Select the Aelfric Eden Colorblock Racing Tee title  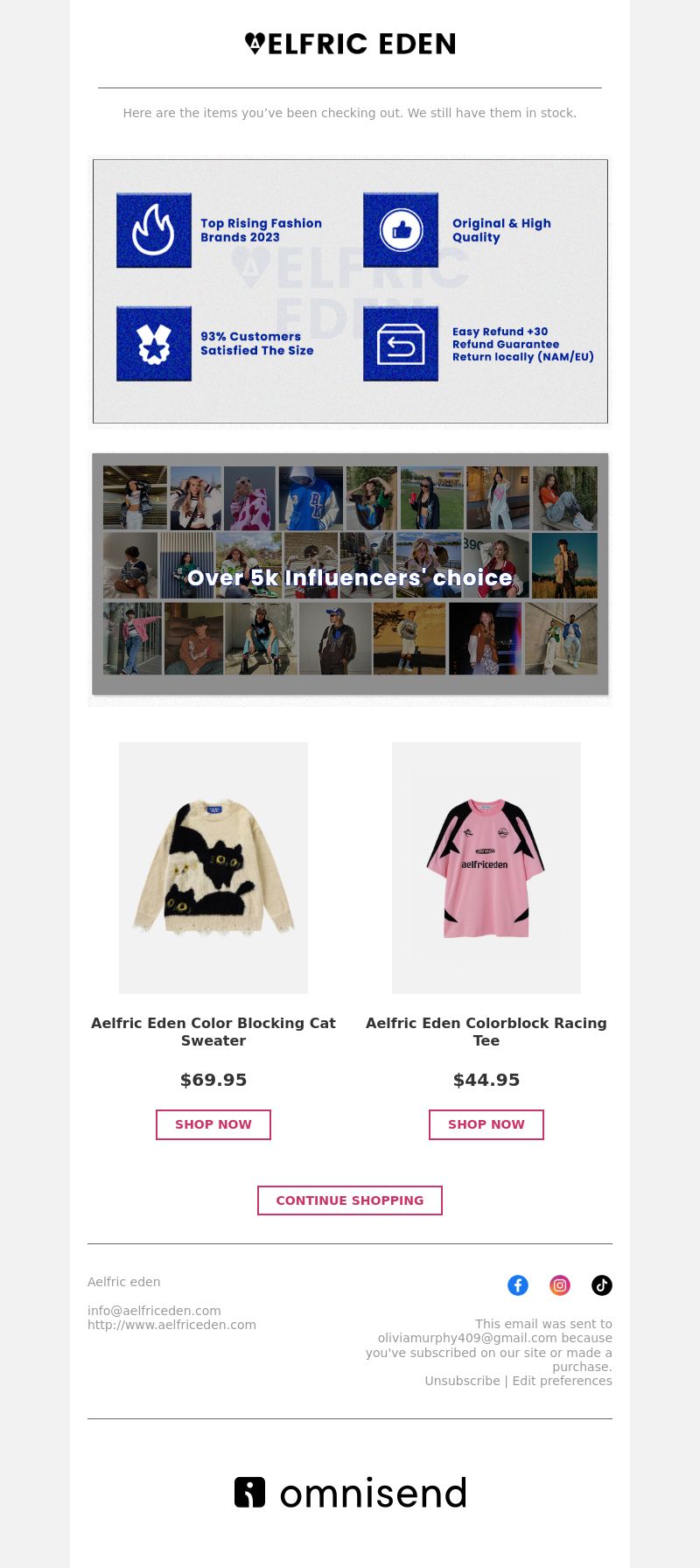click(x=486, y=1032)
